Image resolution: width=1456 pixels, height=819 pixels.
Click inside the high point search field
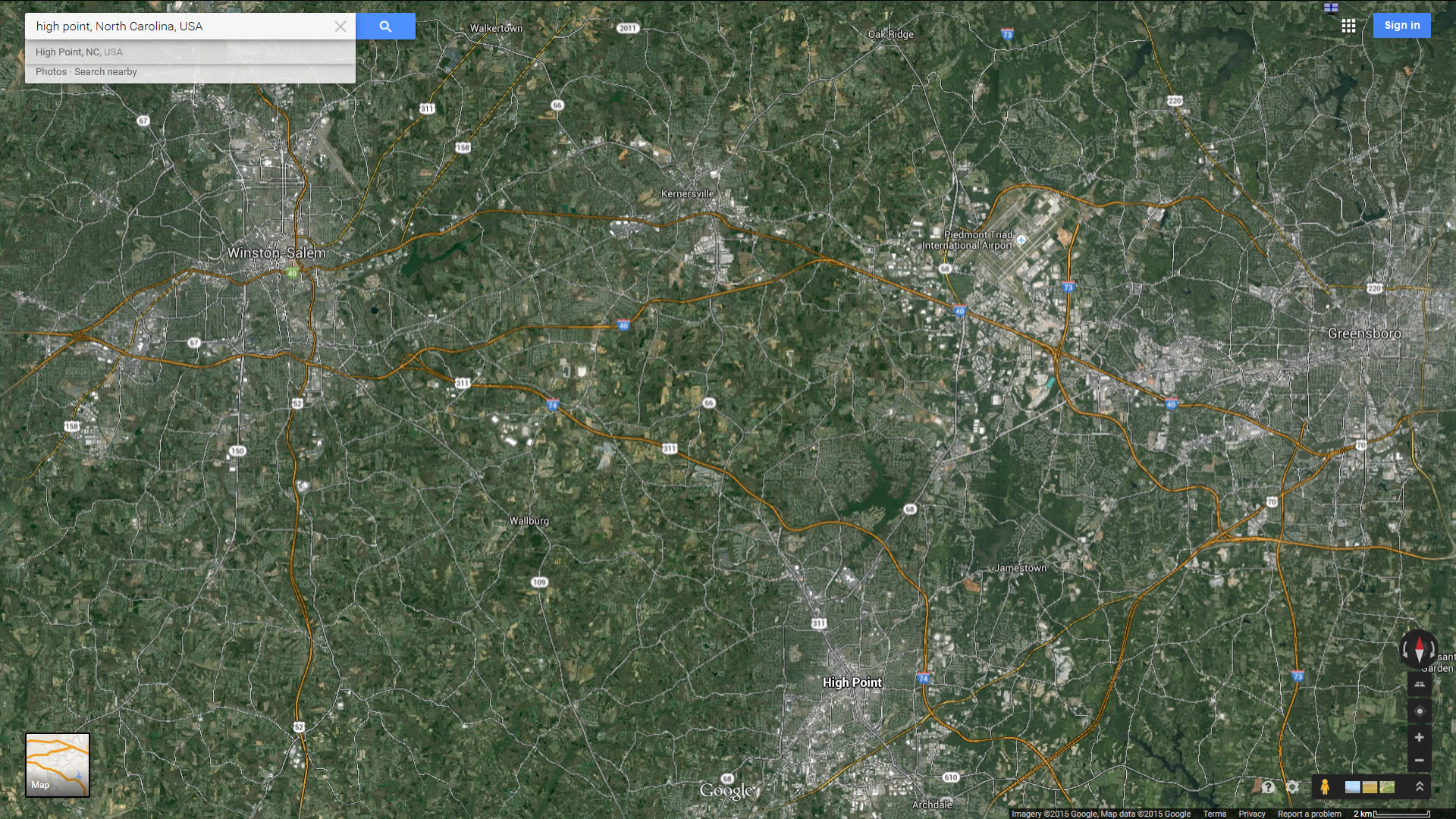pyautogui.click(x=179, y=27)
